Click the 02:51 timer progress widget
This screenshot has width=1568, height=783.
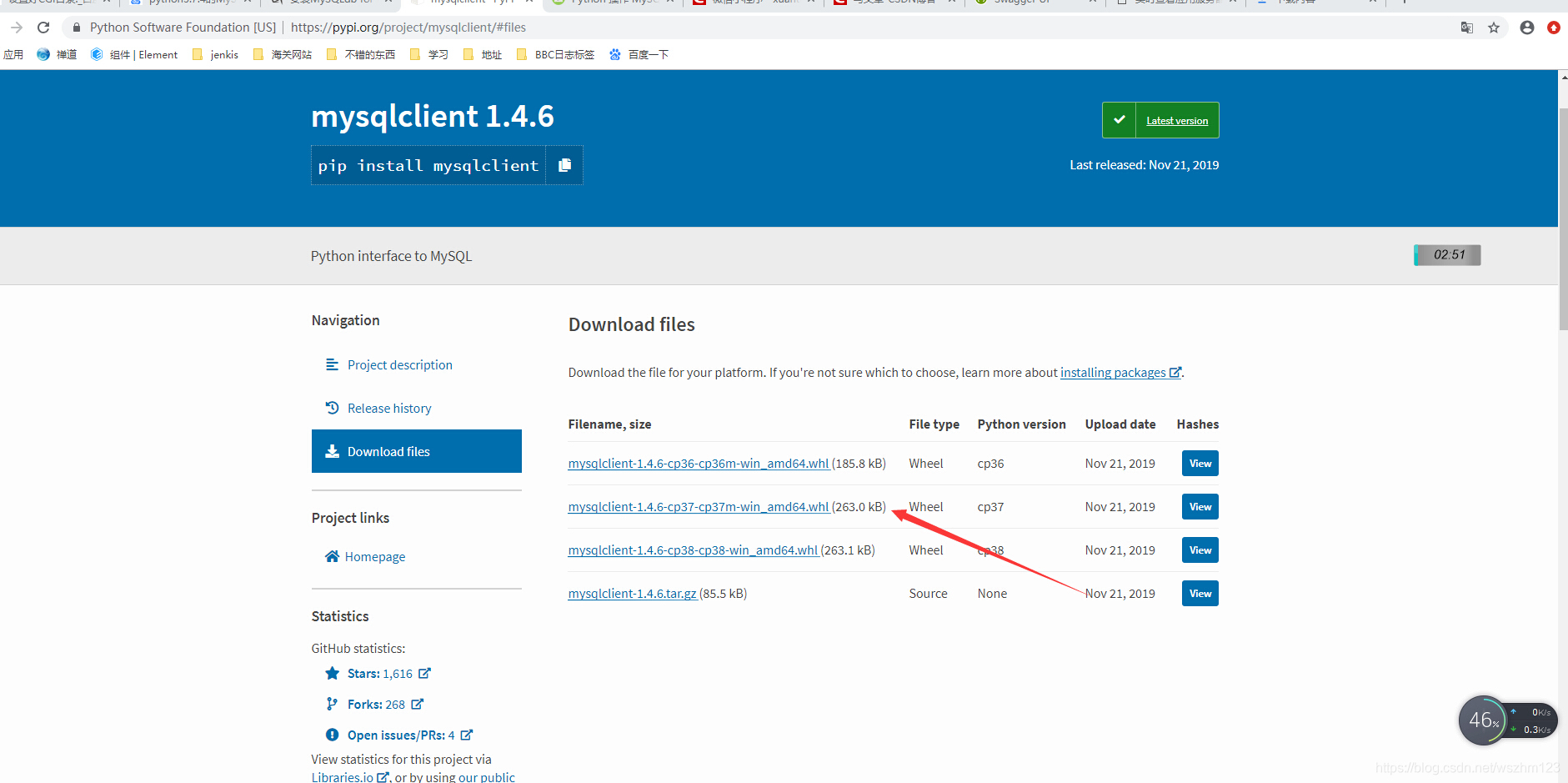[x=1447, y=254]
